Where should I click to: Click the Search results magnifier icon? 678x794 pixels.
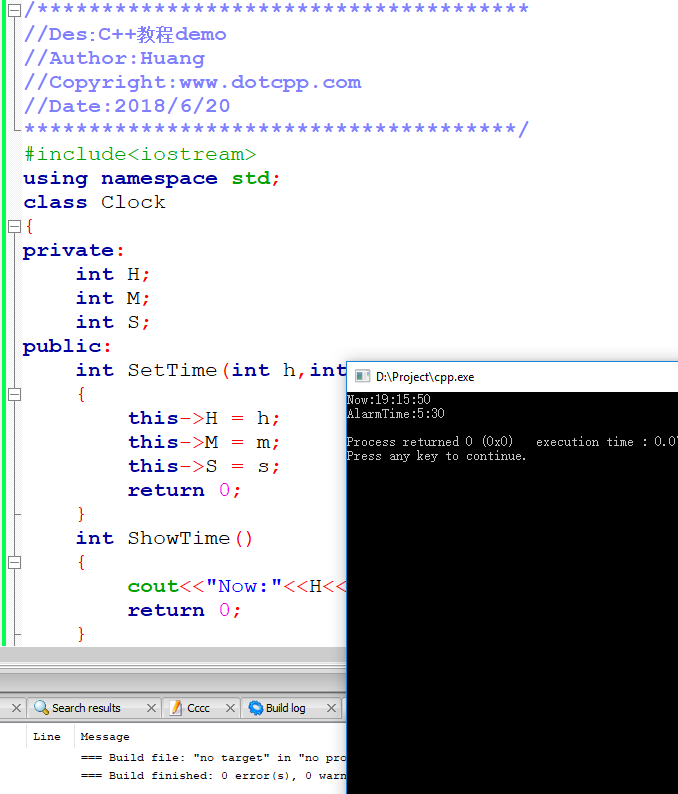41,708
